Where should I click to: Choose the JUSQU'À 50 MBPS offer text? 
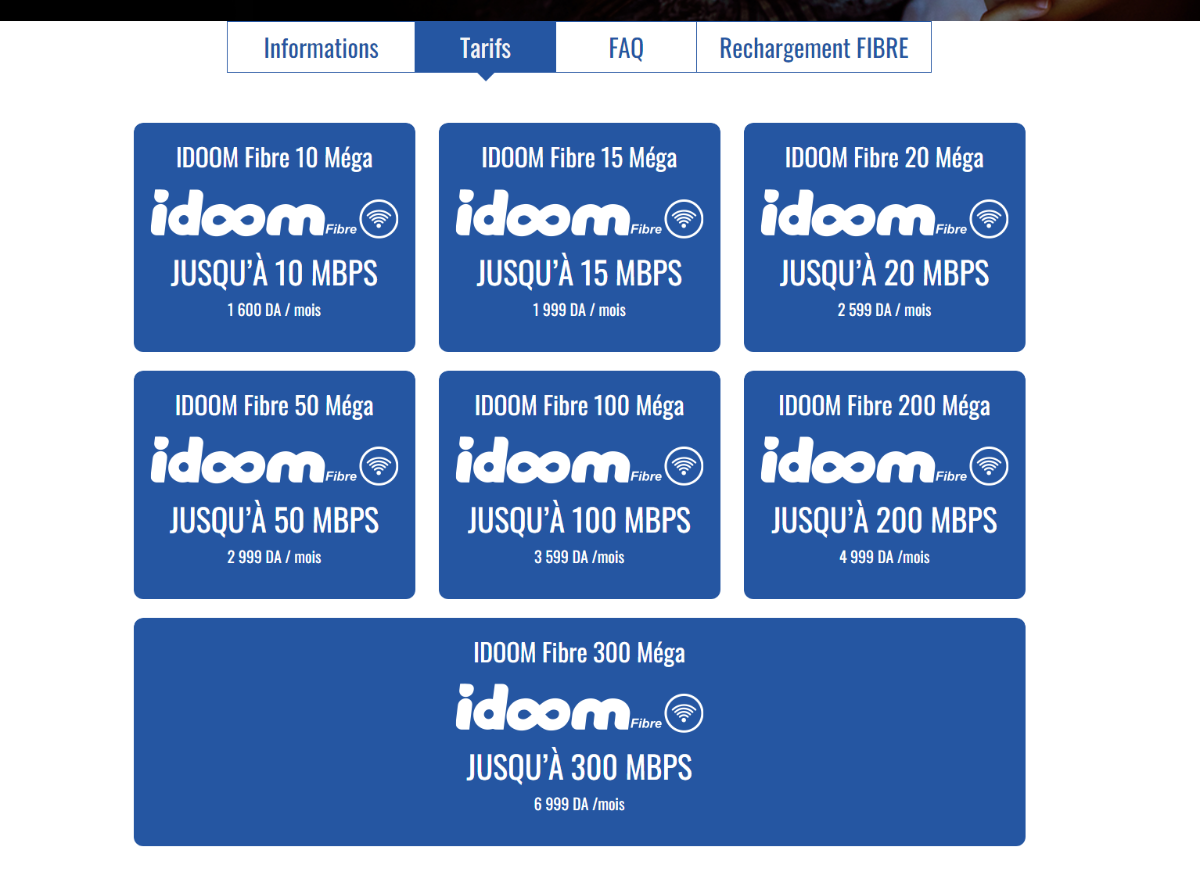coord(274,521)
